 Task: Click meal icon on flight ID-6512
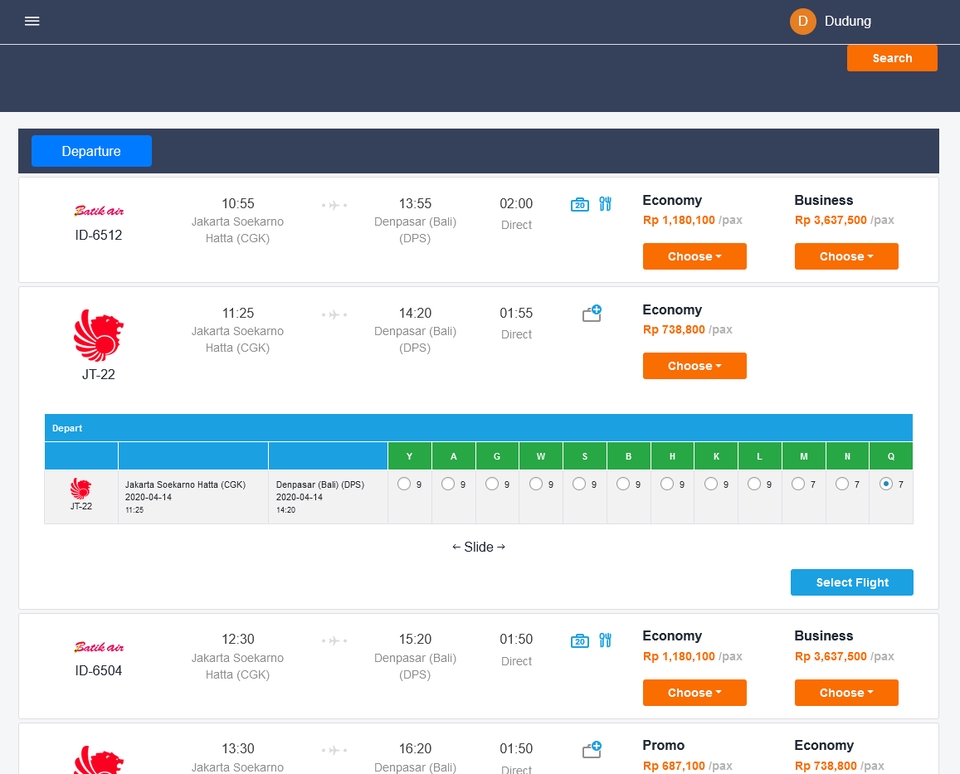pyautogui.click(x=605, y=204)
